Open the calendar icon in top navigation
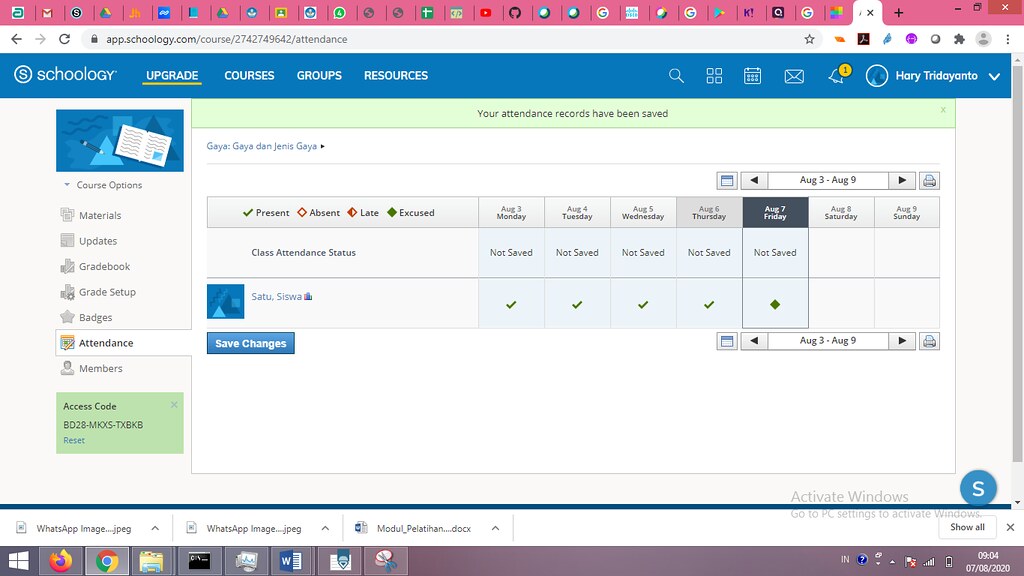 (752, 76)
